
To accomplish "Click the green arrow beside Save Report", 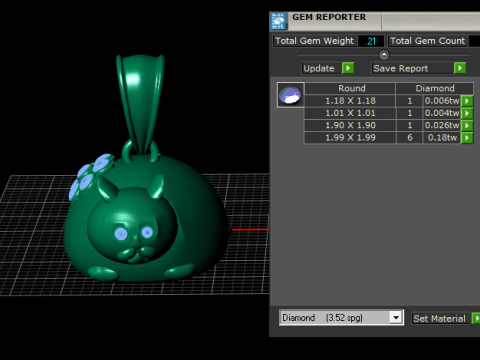I will tap(460, 68).
